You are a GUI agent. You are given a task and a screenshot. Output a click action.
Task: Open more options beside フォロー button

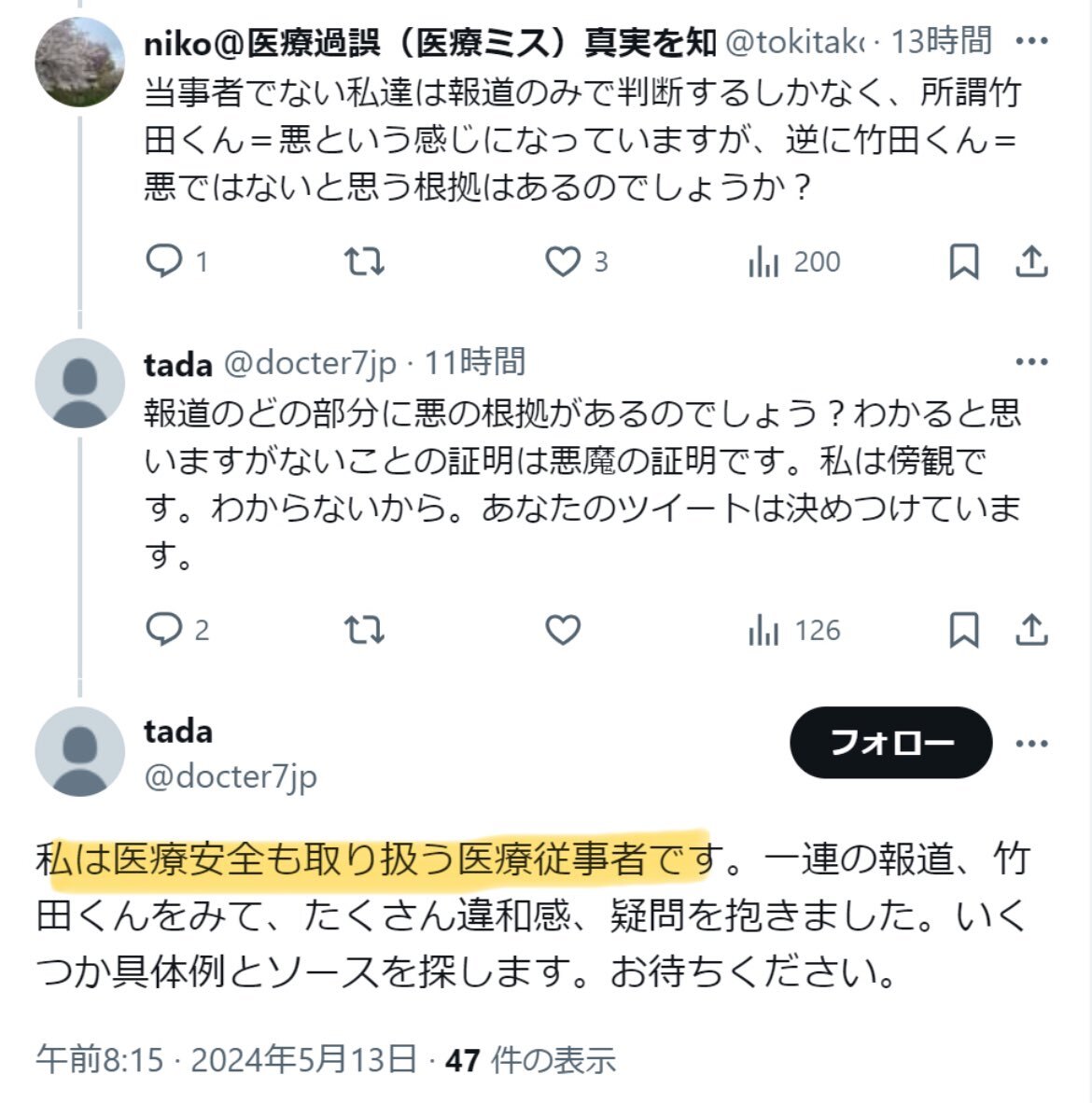1031,743
